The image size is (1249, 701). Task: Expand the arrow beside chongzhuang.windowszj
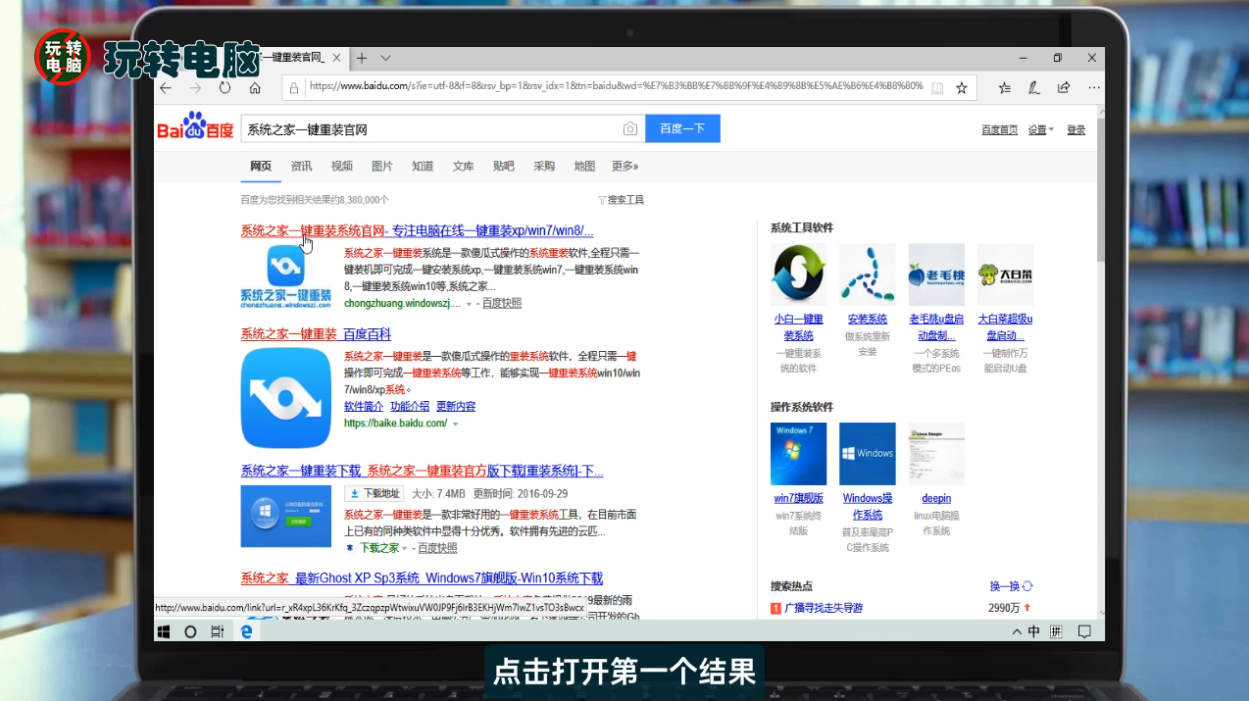tap(469, 303)
